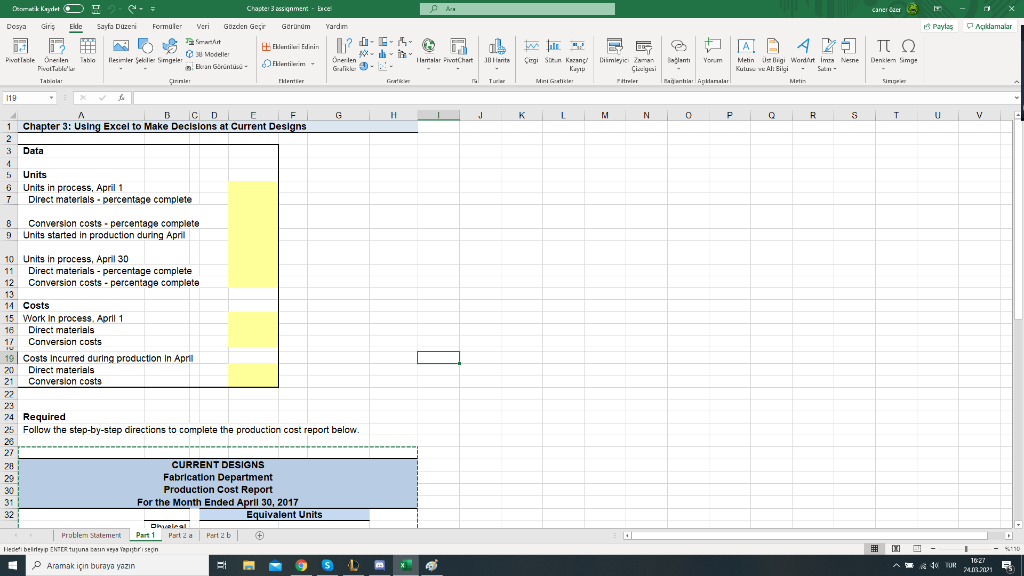Click Eklentileri Edinin (get add-ins)
1024x576 pixels.
291,47
